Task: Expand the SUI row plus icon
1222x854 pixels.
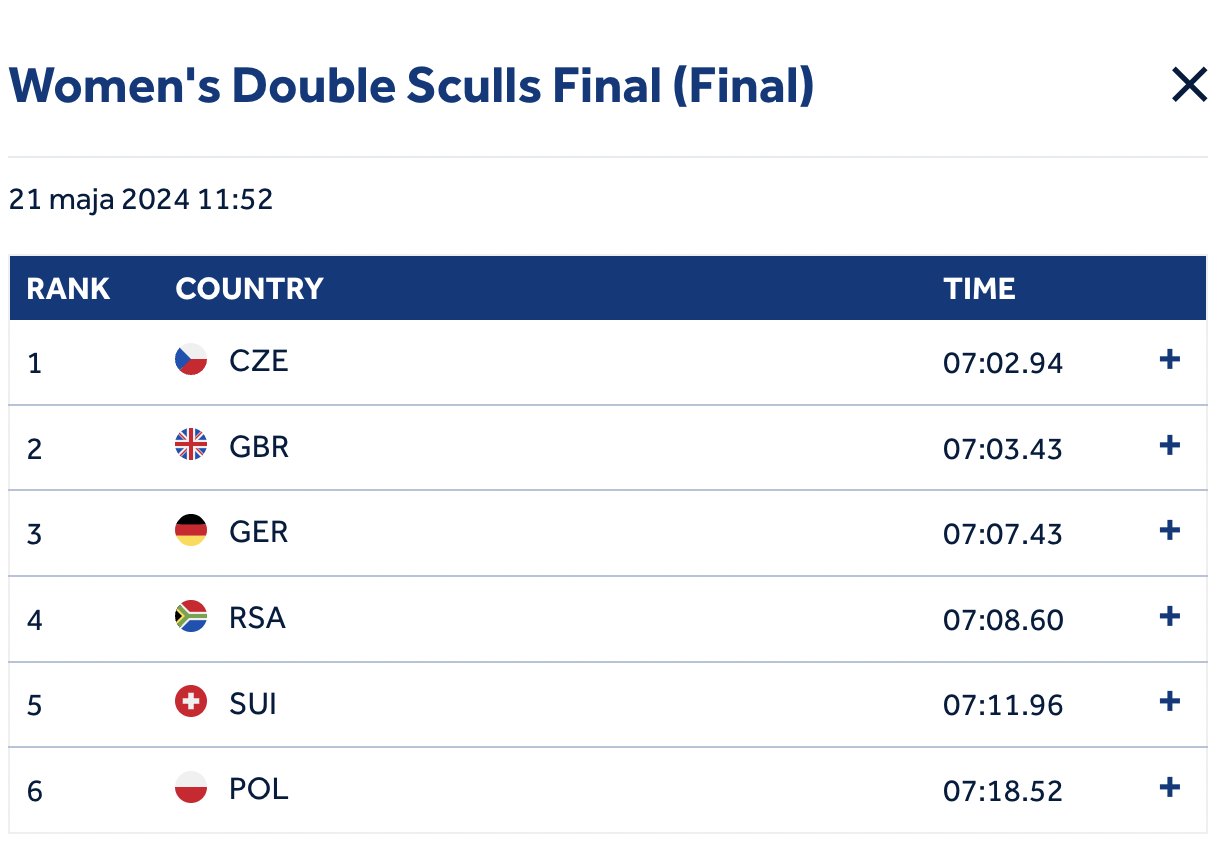Action: [x=1169, y=702]
